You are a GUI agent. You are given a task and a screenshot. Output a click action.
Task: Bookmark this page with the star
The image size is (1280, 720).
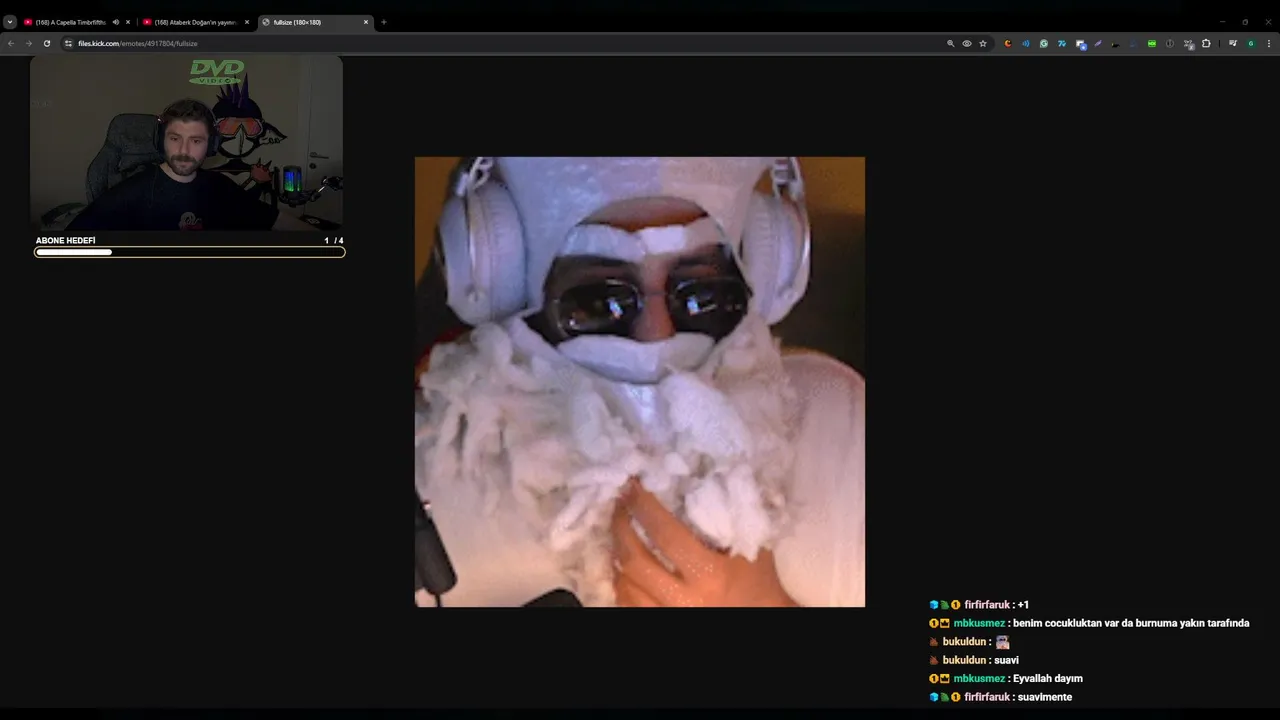983,44
